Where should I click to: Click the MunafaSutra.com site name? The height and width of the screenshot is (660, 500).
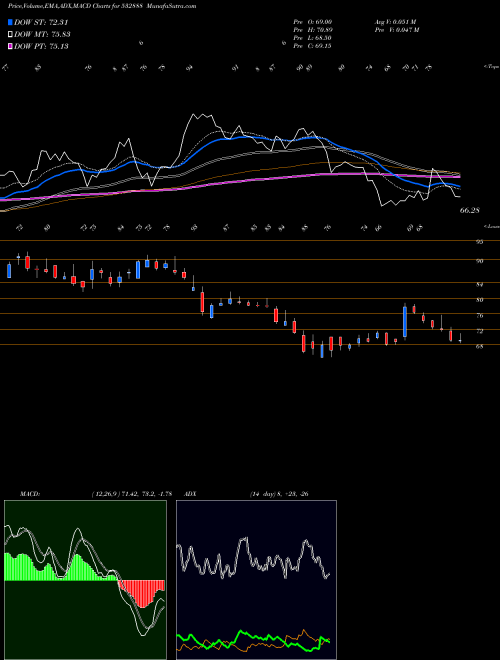pyautogui.click(x=173, y=6)
